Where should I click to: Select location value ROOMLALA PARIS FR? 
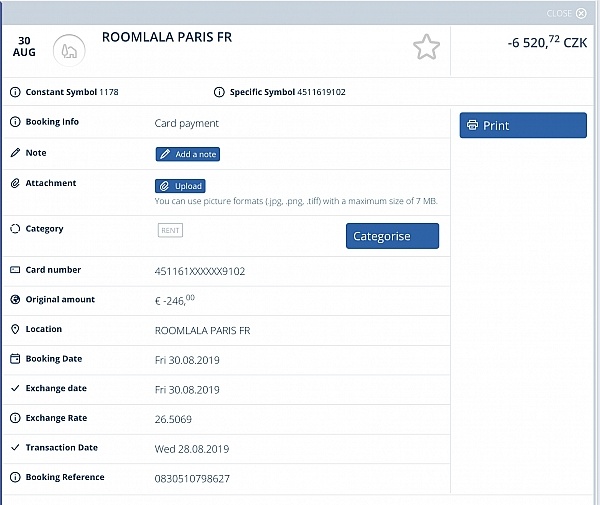[x=202, y=331]
